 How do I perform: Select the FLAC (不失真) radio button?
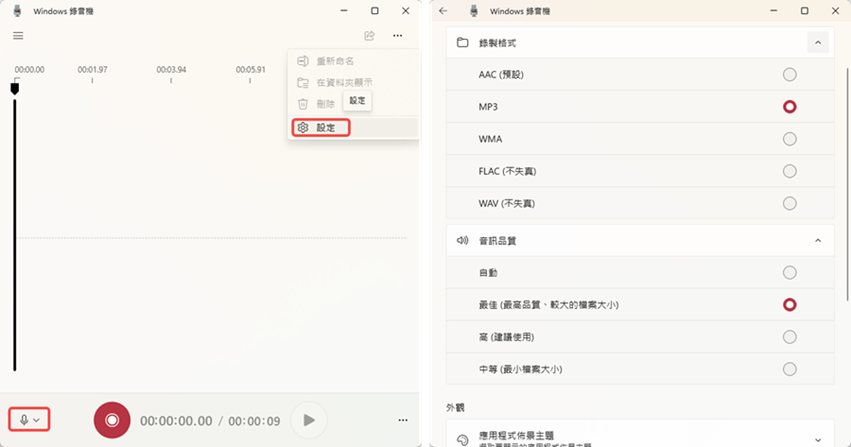coord(790,171)
